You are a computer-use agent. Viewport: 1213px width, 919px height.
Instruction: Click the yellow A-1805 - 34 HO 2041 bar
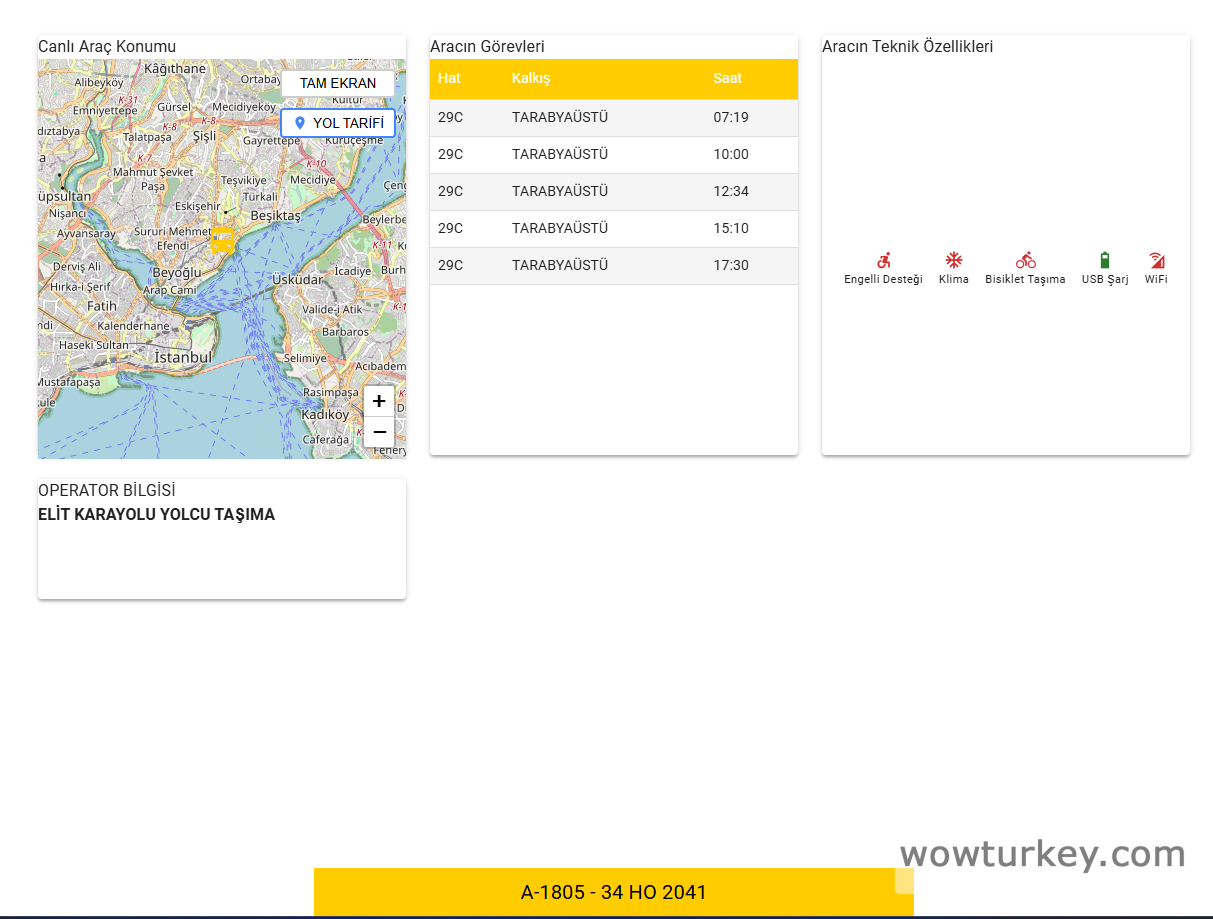tap(613, 892)
